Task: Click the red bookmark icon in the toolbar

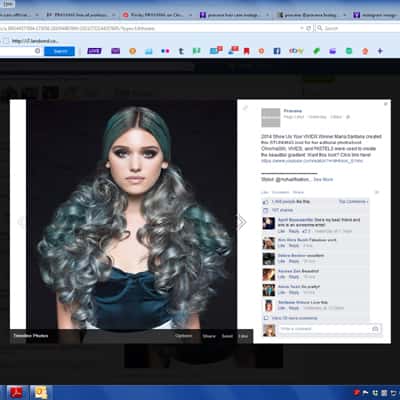Action: (x=247, y=51)
